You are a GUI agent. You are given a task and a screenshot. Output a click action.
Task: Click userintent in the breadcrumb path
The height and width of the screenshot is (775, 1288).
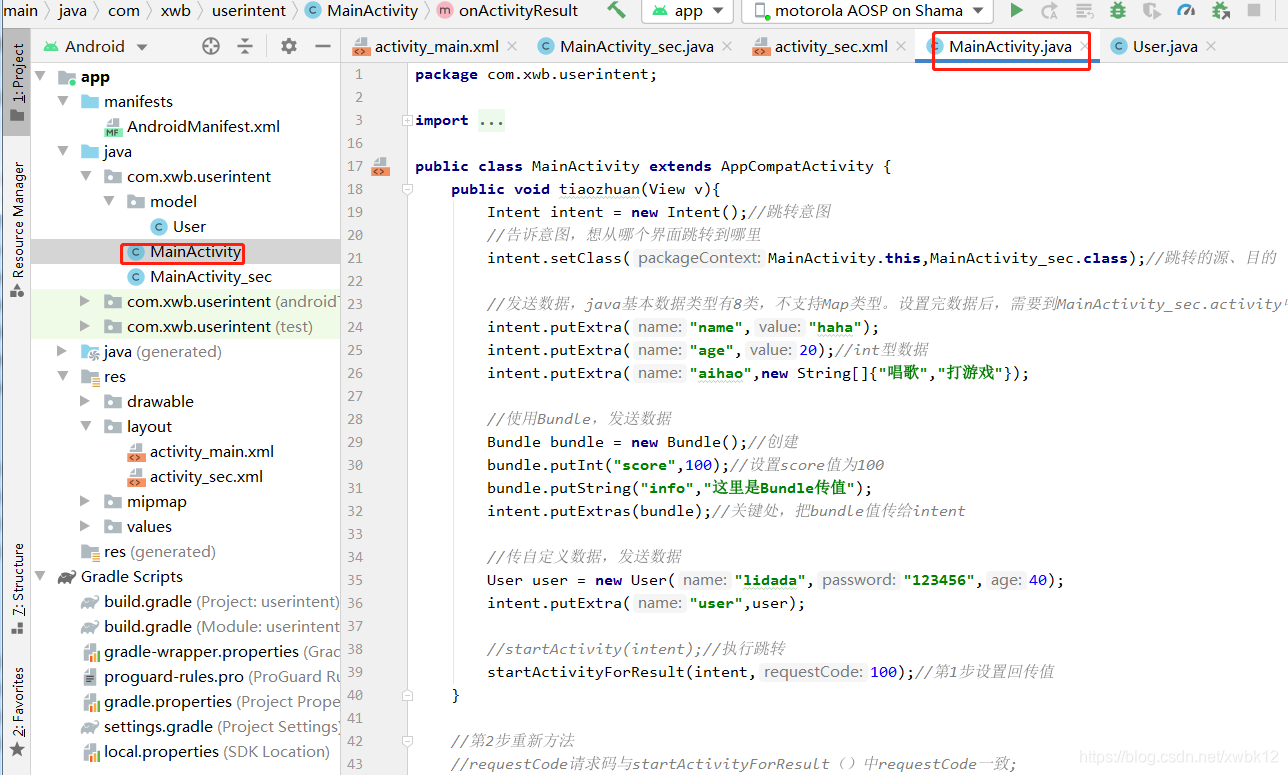(249, 11)
